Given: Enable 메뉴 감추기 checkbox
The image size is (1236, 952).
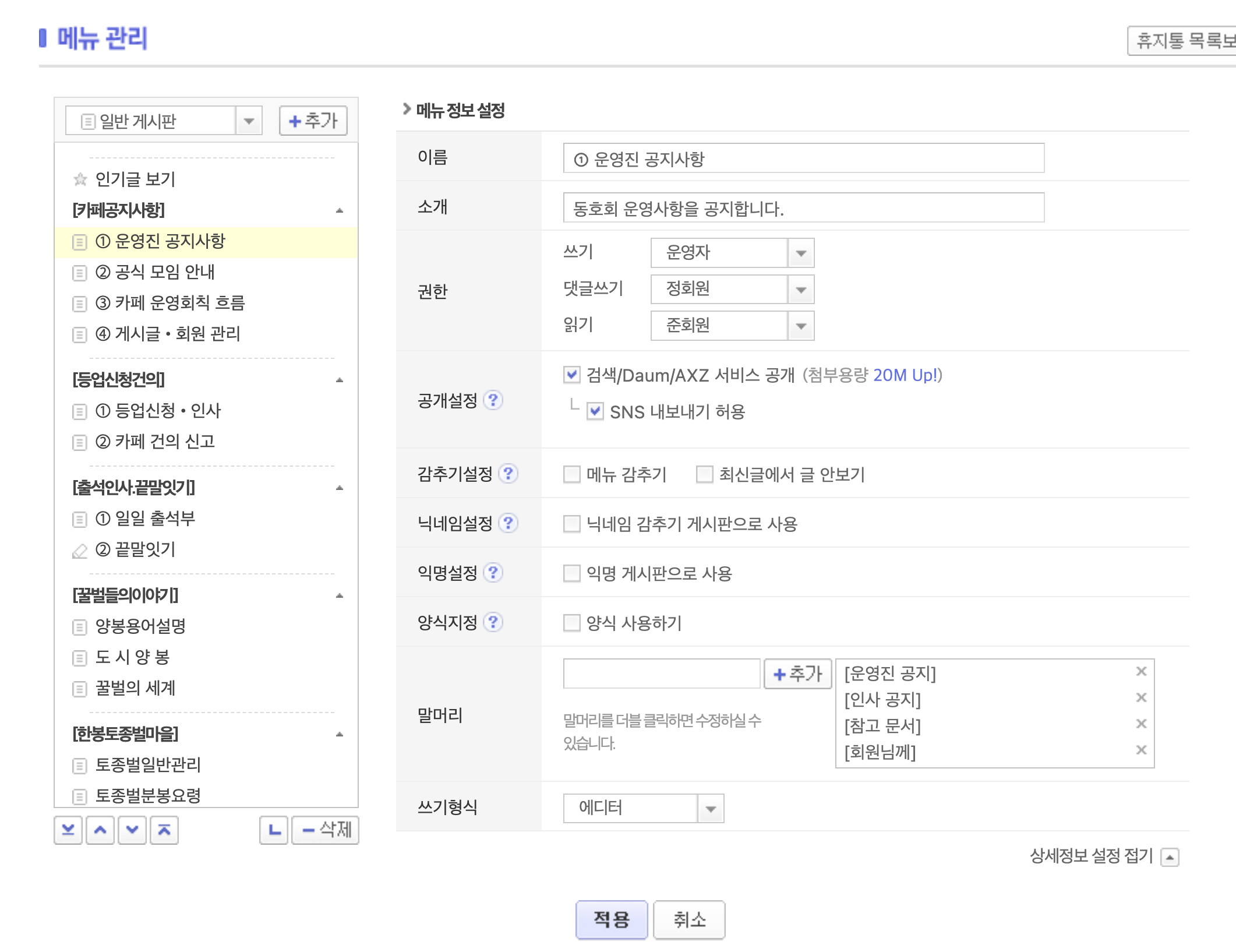Looking at the screenshot, I should [572, 474].
